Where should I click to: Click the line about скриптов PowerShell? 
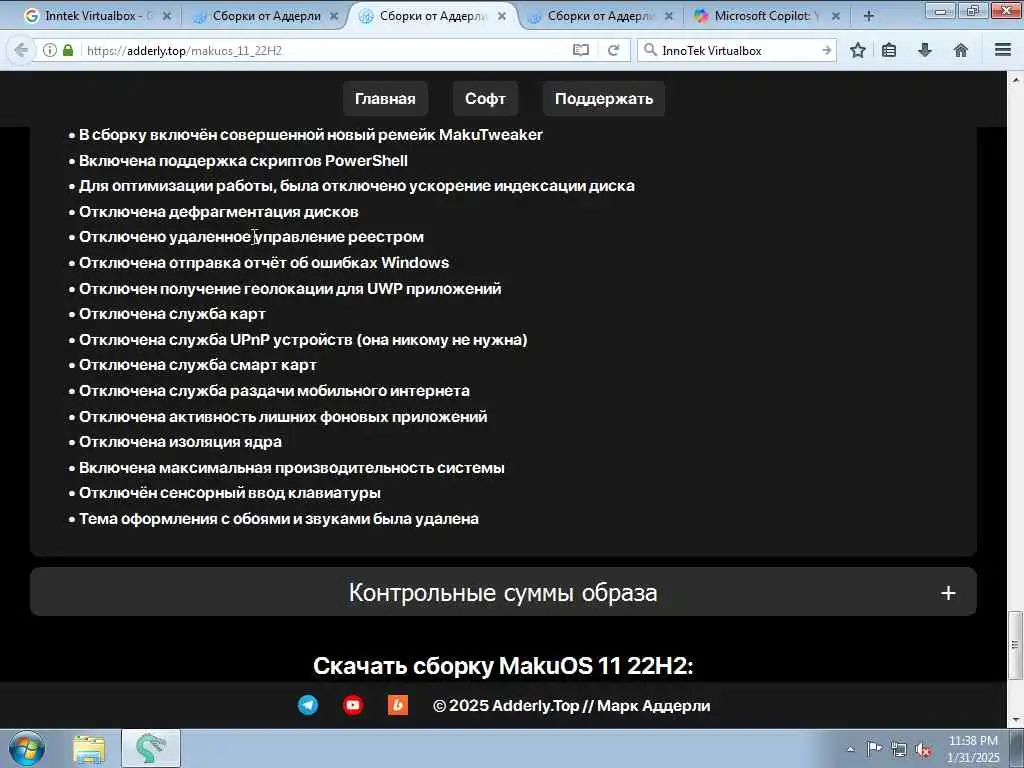[x=238, y=161]
